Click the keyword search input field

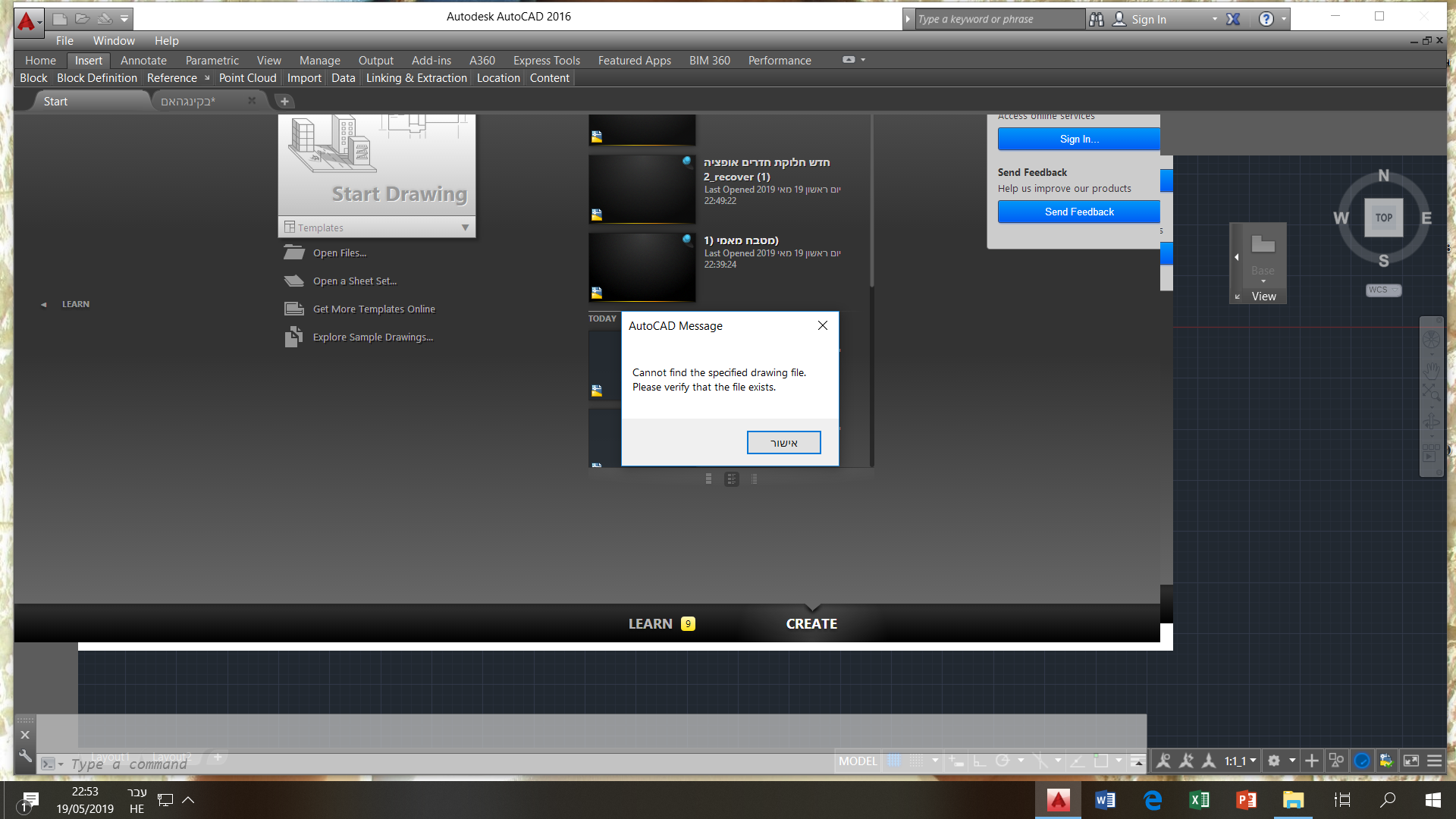pyautogui.click(x=999, y=20)
